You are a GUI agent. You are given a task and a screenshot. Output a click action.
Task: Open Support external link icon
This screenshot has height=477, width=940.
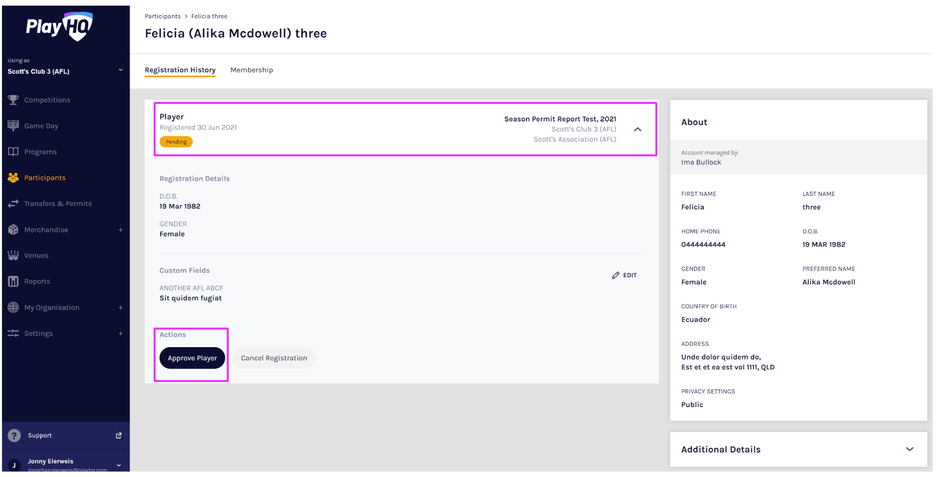click(x=118, y=436)
